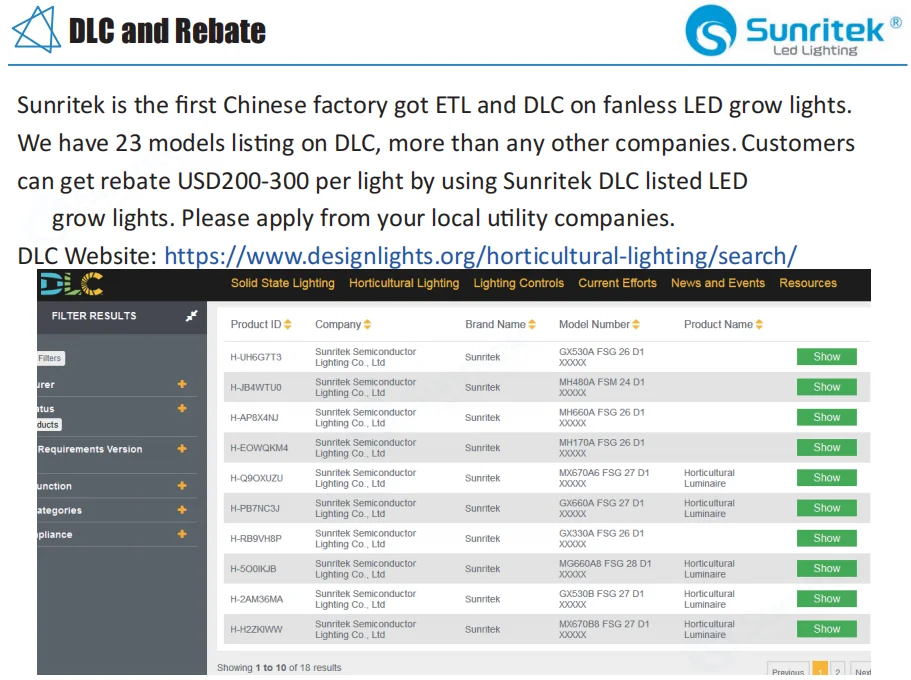Image resolution: width=911 pixels, height=680 pixels.
Task: Sort by Company arrows
Action: point(367,324)
